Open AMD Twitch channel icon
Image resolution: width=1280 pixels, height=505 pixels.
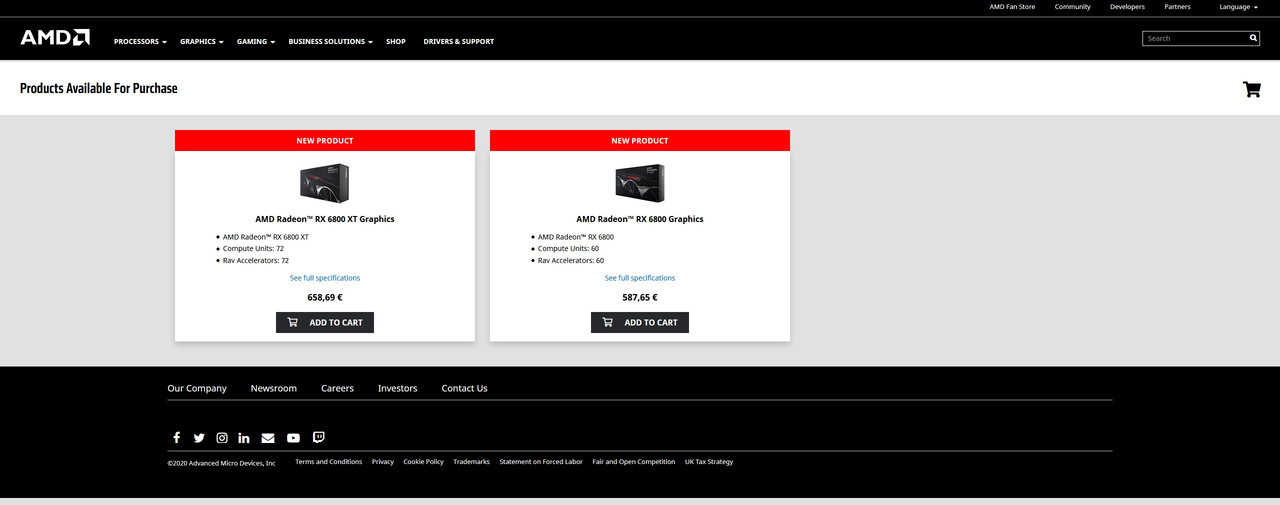(x=319, y=437)
